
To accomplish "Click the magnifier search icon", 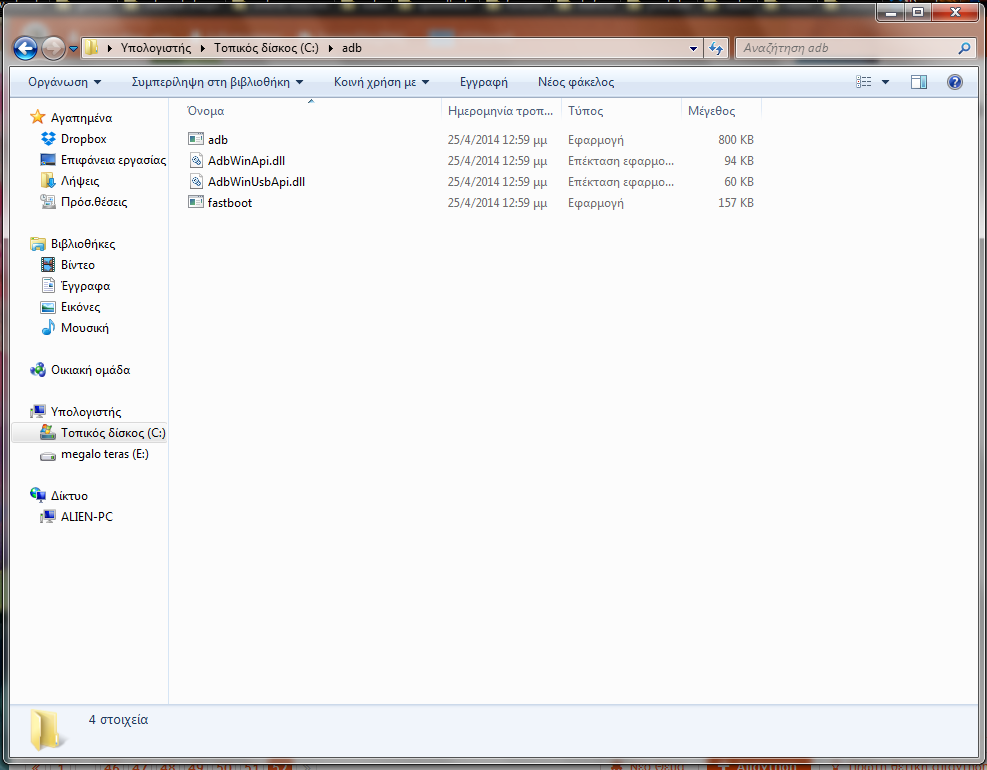I will point(964,48).
